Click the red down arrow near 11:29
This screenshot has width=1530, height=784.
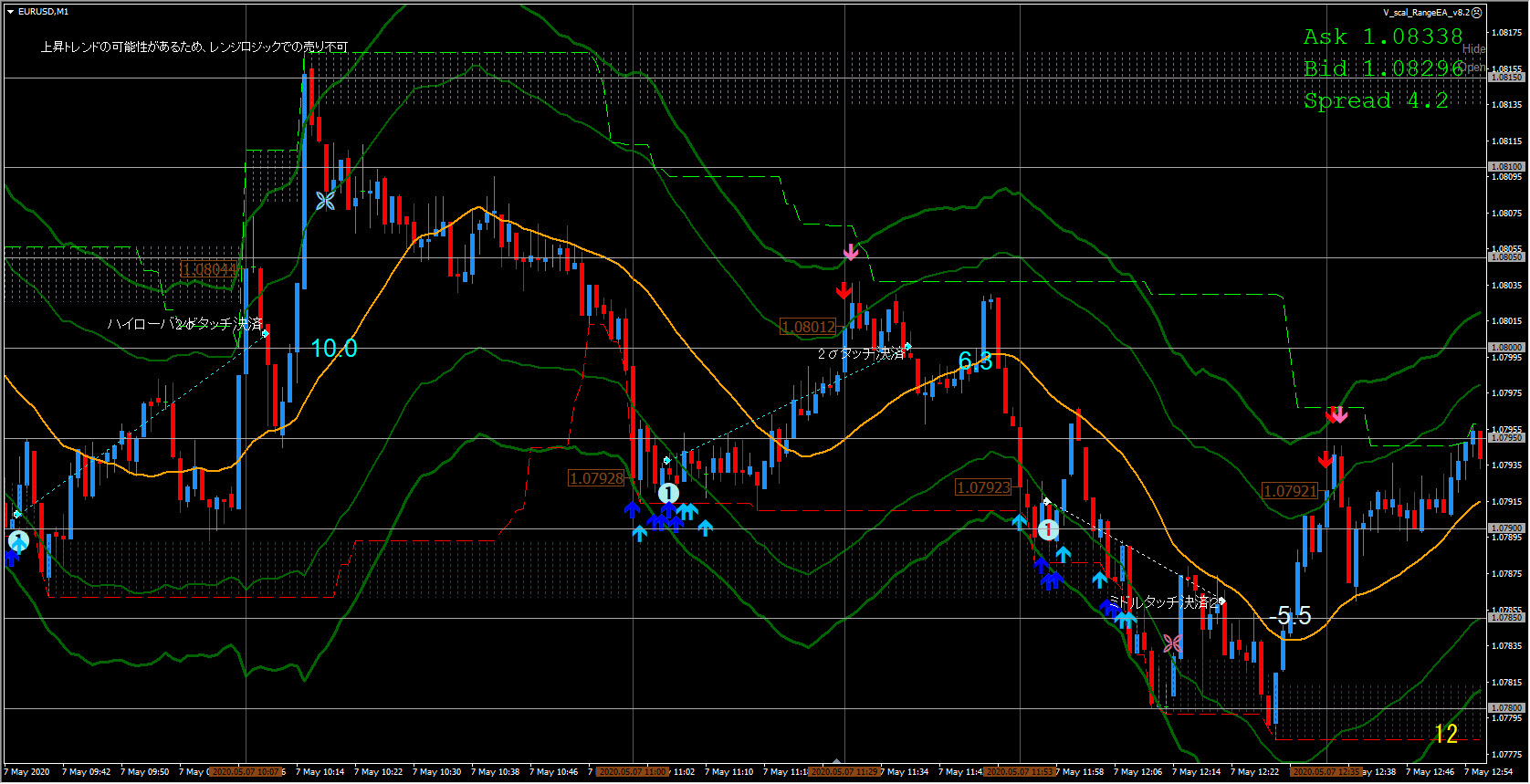[844, 291]
